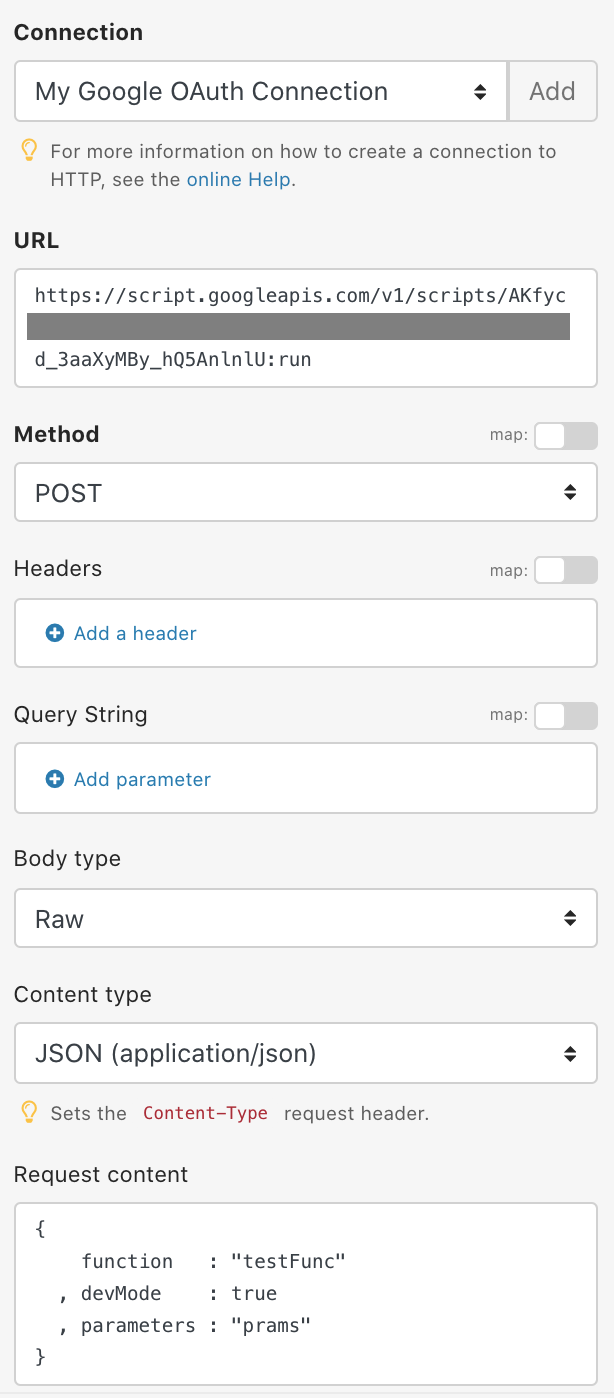Click the arrows icon in Connection select
This screenshot has width=614, height=1398.
480,92
